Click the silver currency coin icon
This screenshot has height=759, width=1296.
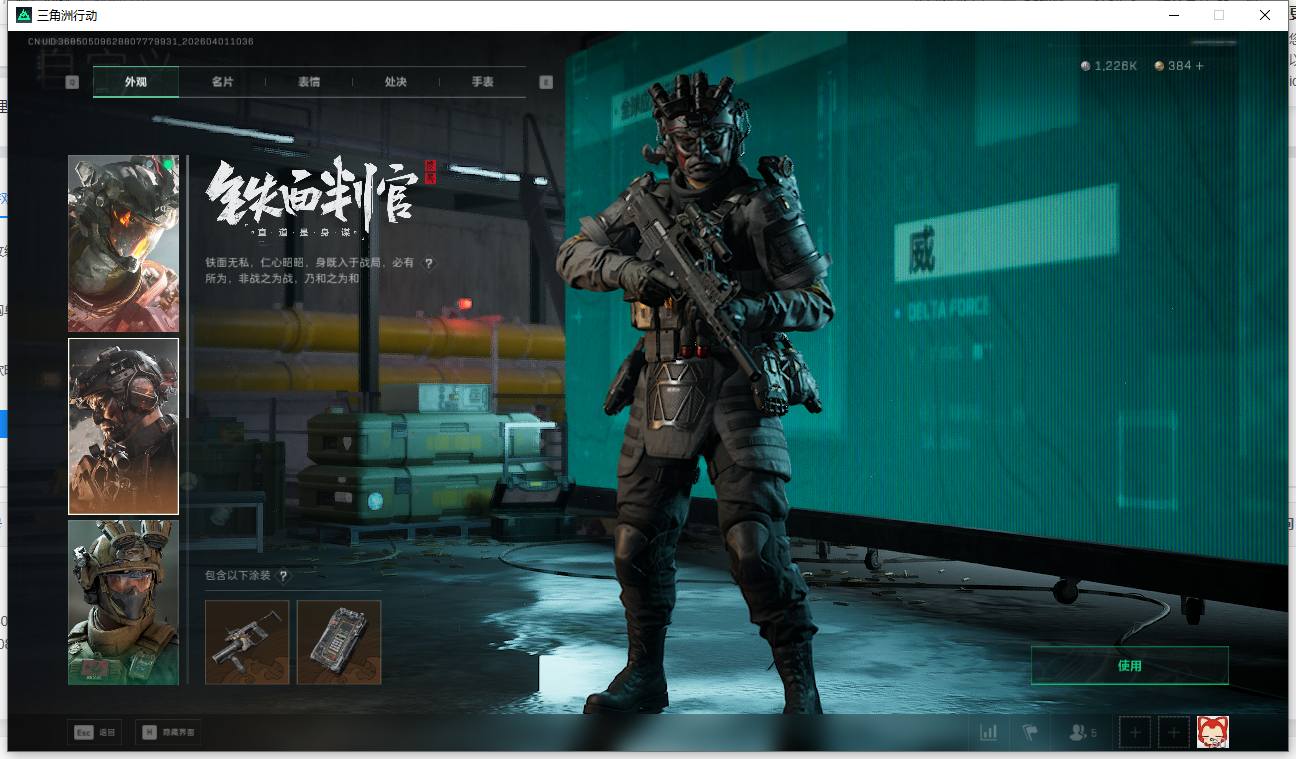coord(1086,66)
